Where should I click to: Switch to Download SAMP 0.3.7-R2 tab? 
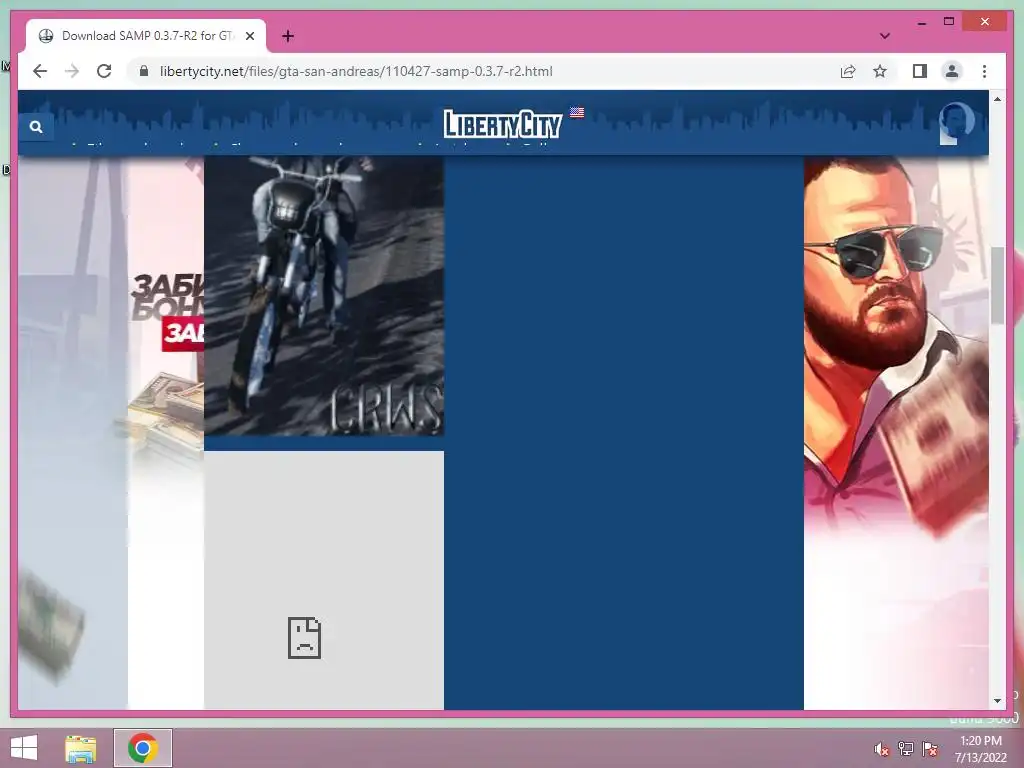(146, 36)
